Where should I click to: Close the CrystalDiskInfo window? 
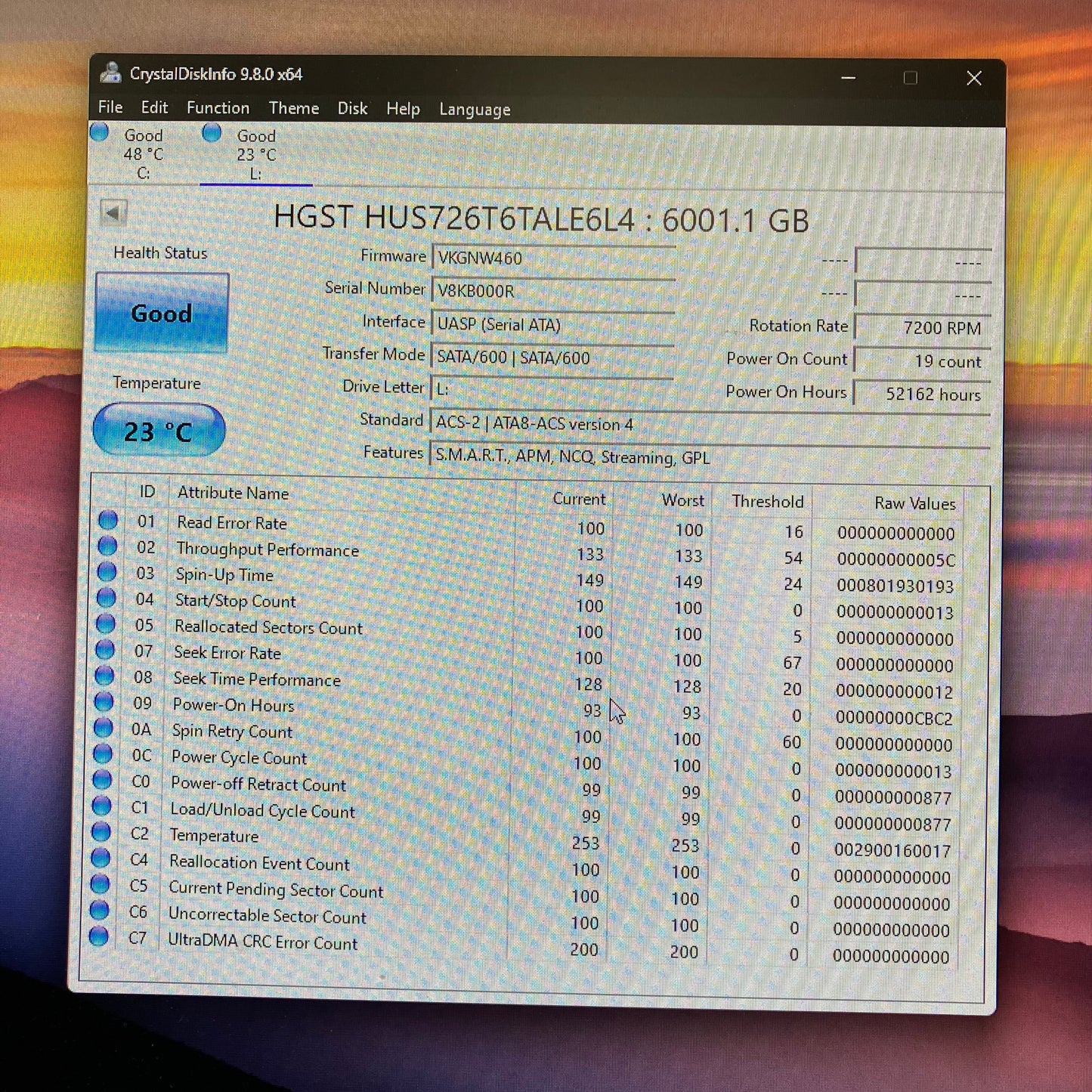(974, 78)
